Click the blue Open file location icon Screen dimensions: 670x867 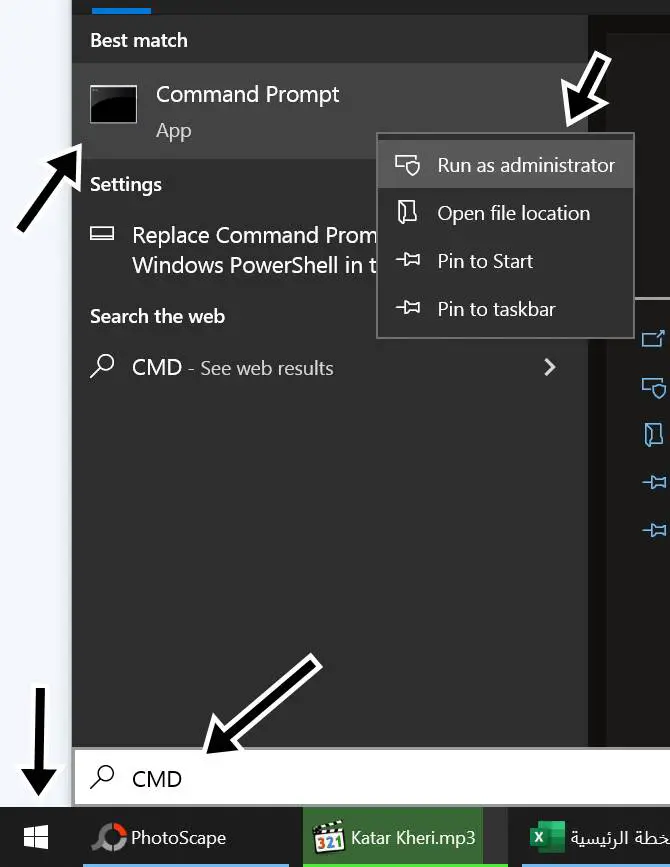point(653,435)
